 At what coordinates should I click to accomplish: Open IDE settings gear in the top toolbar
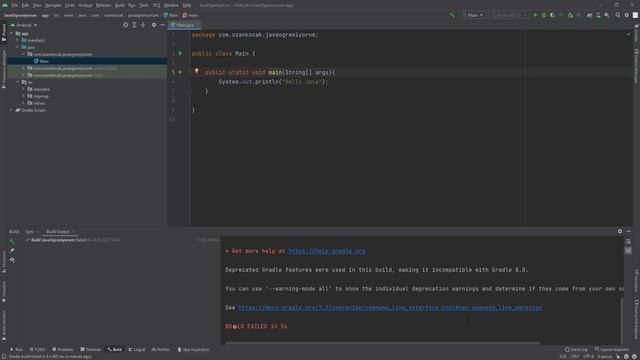click(627, 15)
